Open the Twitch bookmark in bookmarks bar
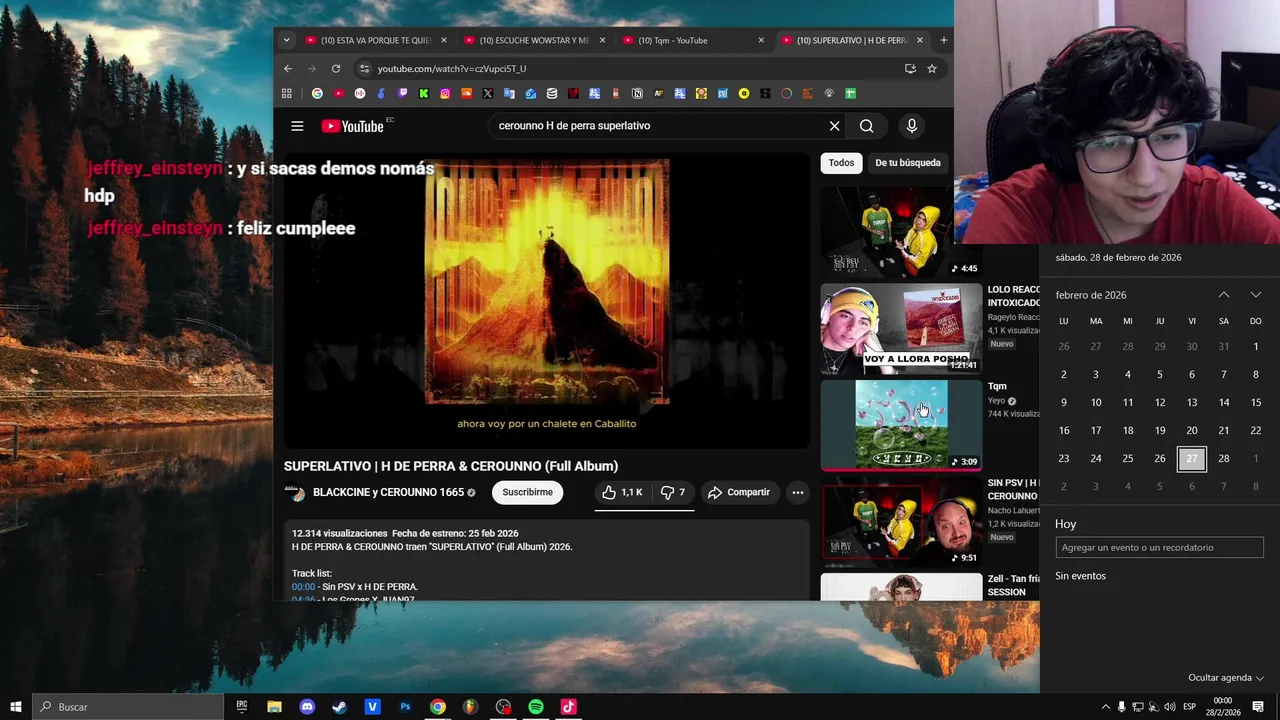 [403, 94]
